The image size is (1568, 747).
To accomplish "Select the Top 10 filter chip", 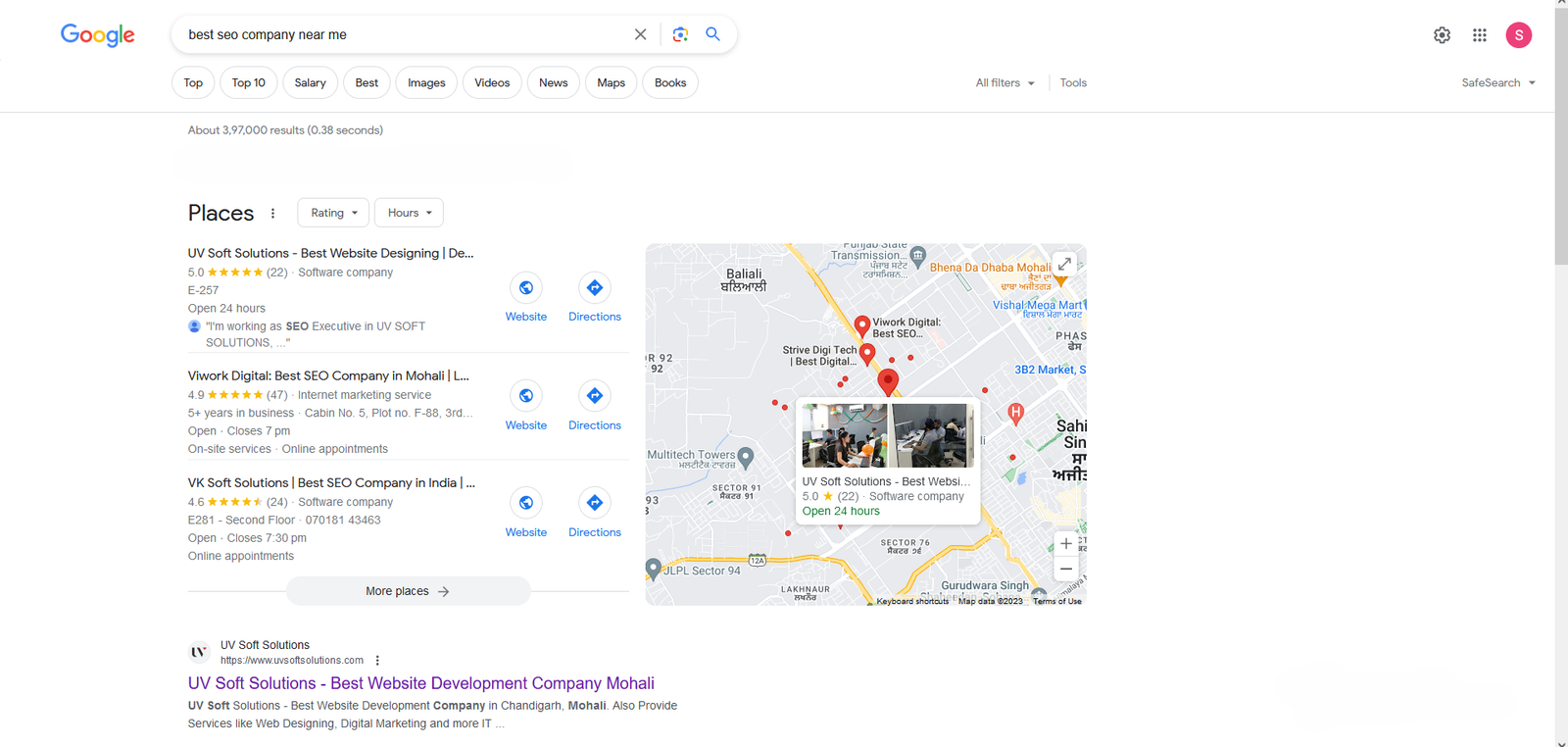I will pos(249,83).
